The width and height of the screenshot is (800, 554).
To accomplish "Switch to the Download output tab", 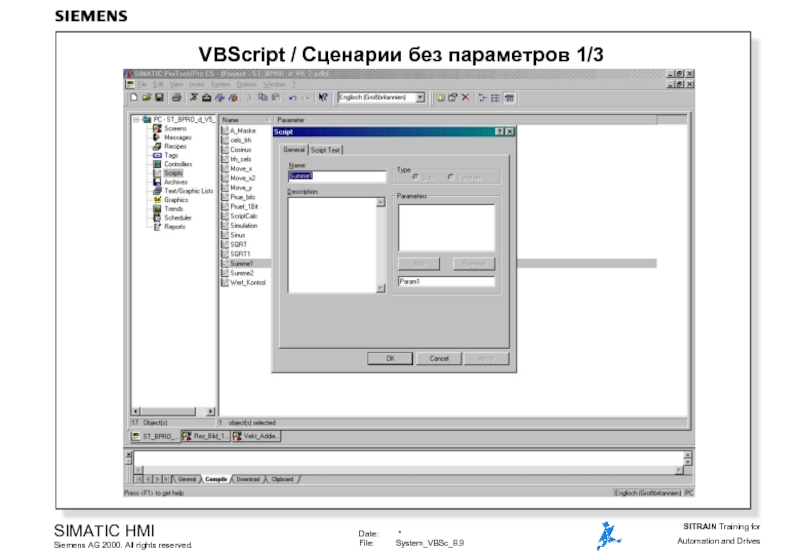I will 248,479.
